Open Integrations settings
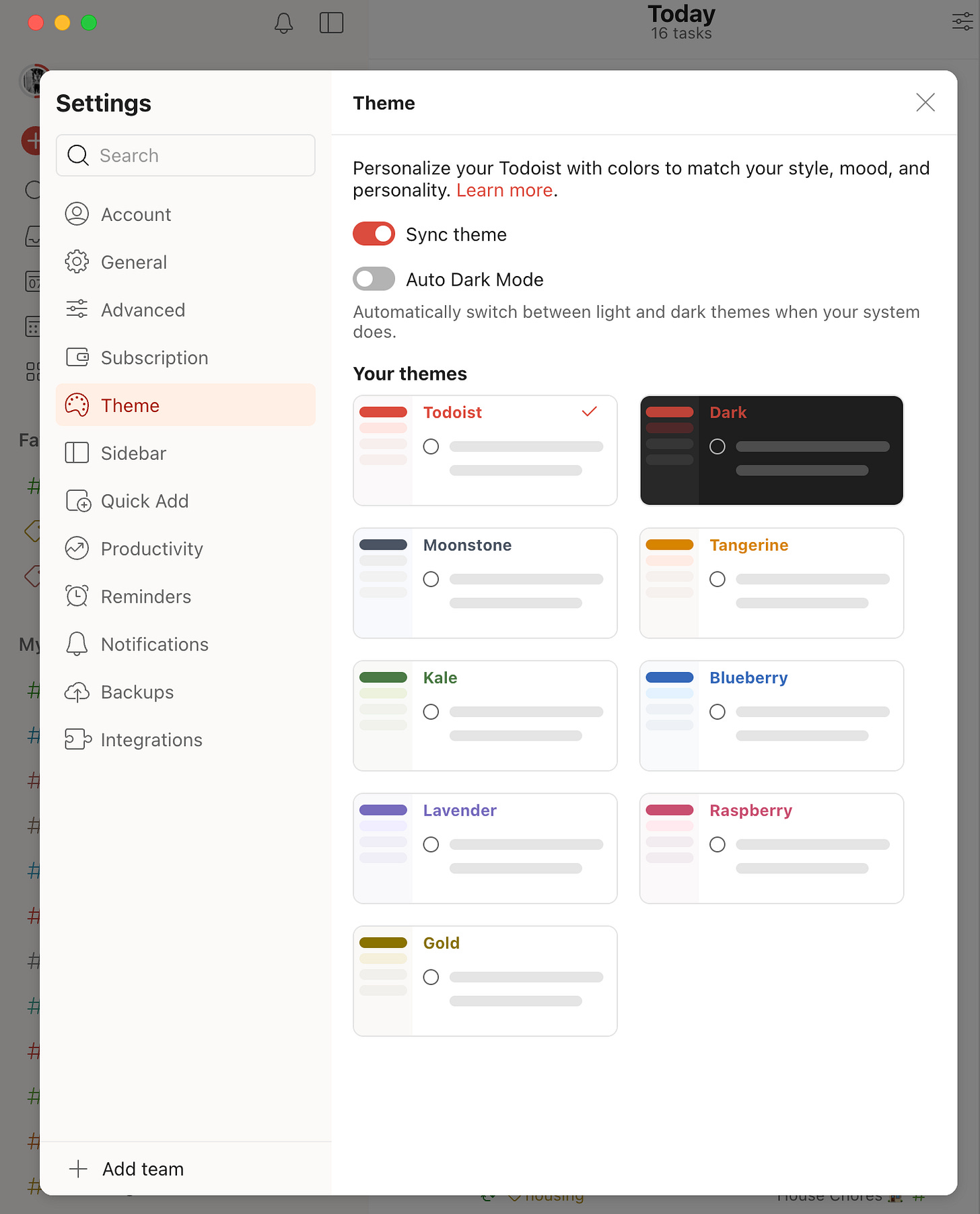This screenshot has width=980, height=1214. [x=186, y=740]
